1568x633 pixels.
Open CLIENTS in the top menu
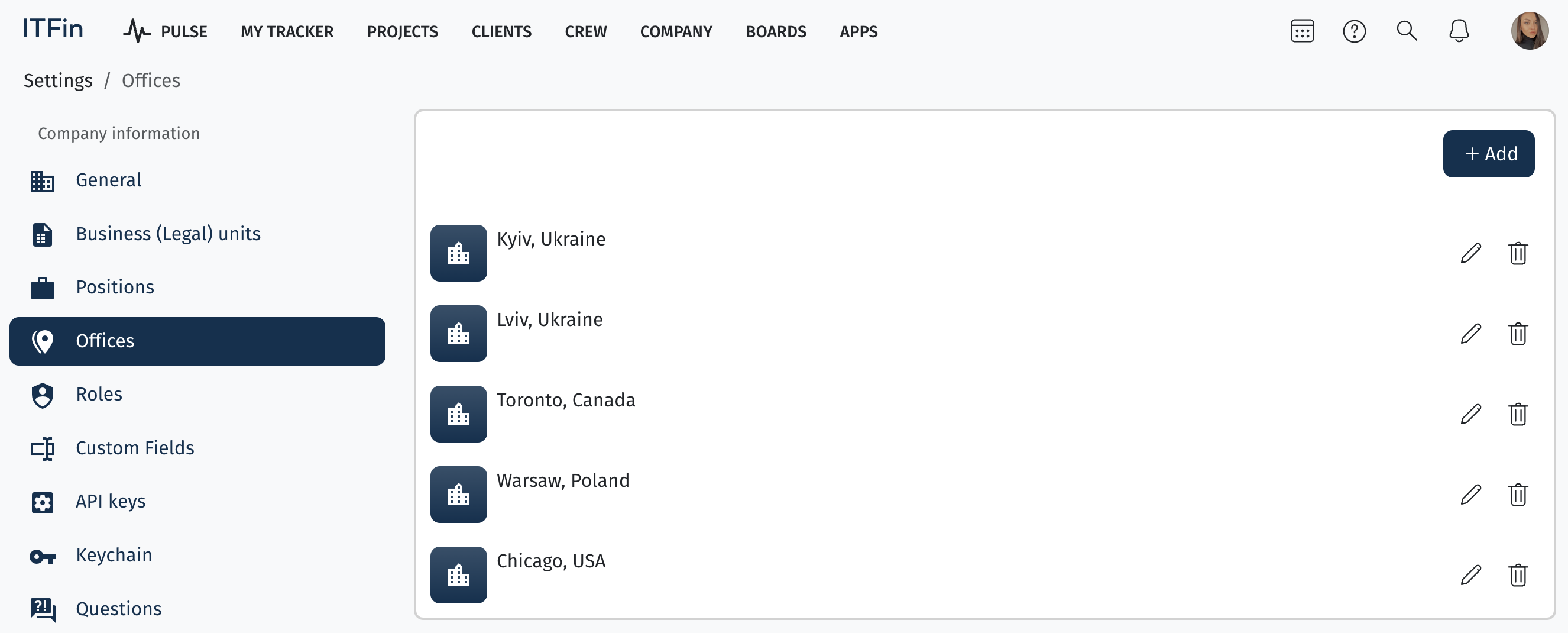click(x=501, y=32)
